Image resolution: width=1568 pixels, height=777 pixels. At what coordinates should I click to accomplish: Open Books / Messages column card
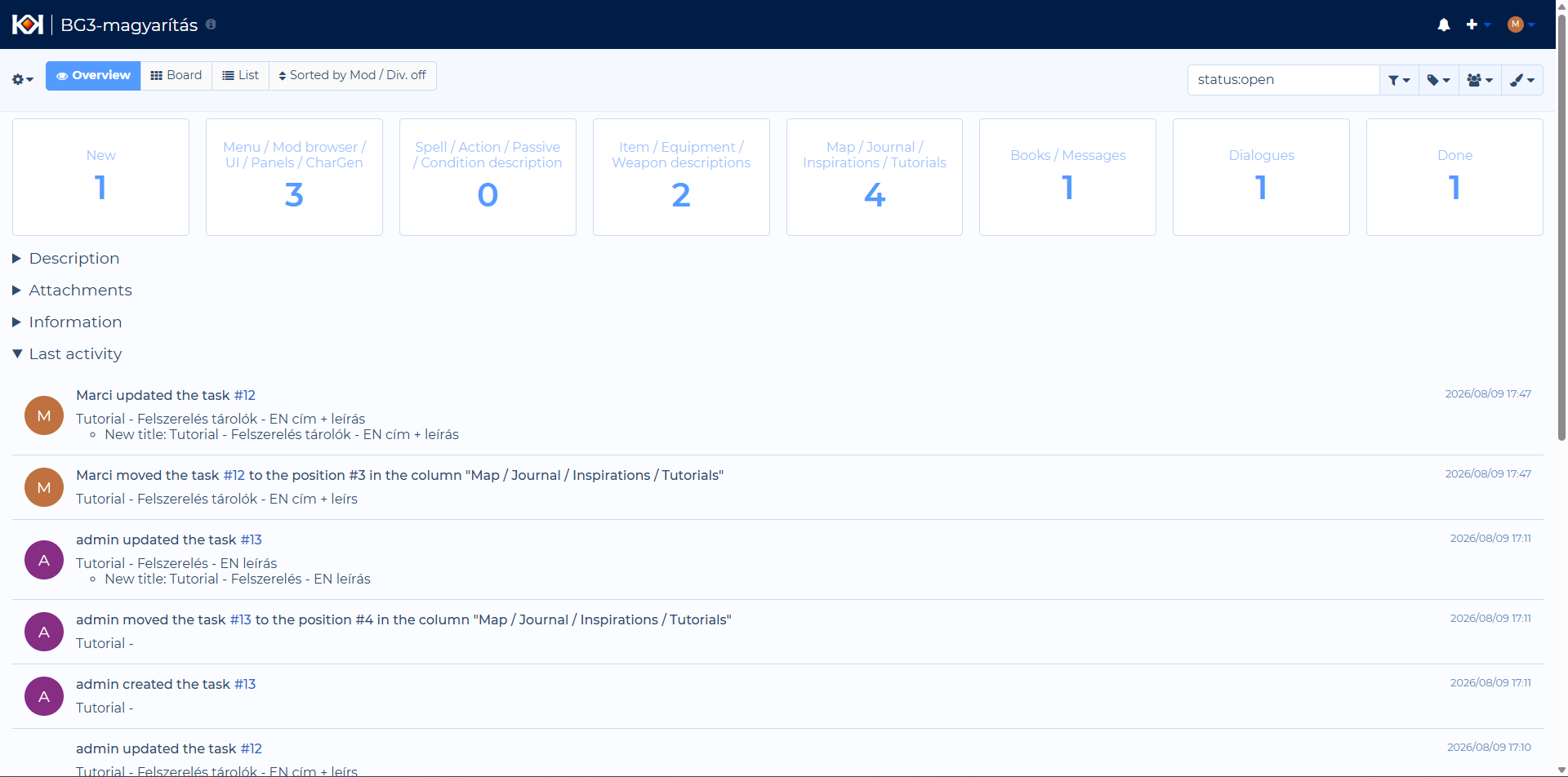click(x=1067, y=177)
